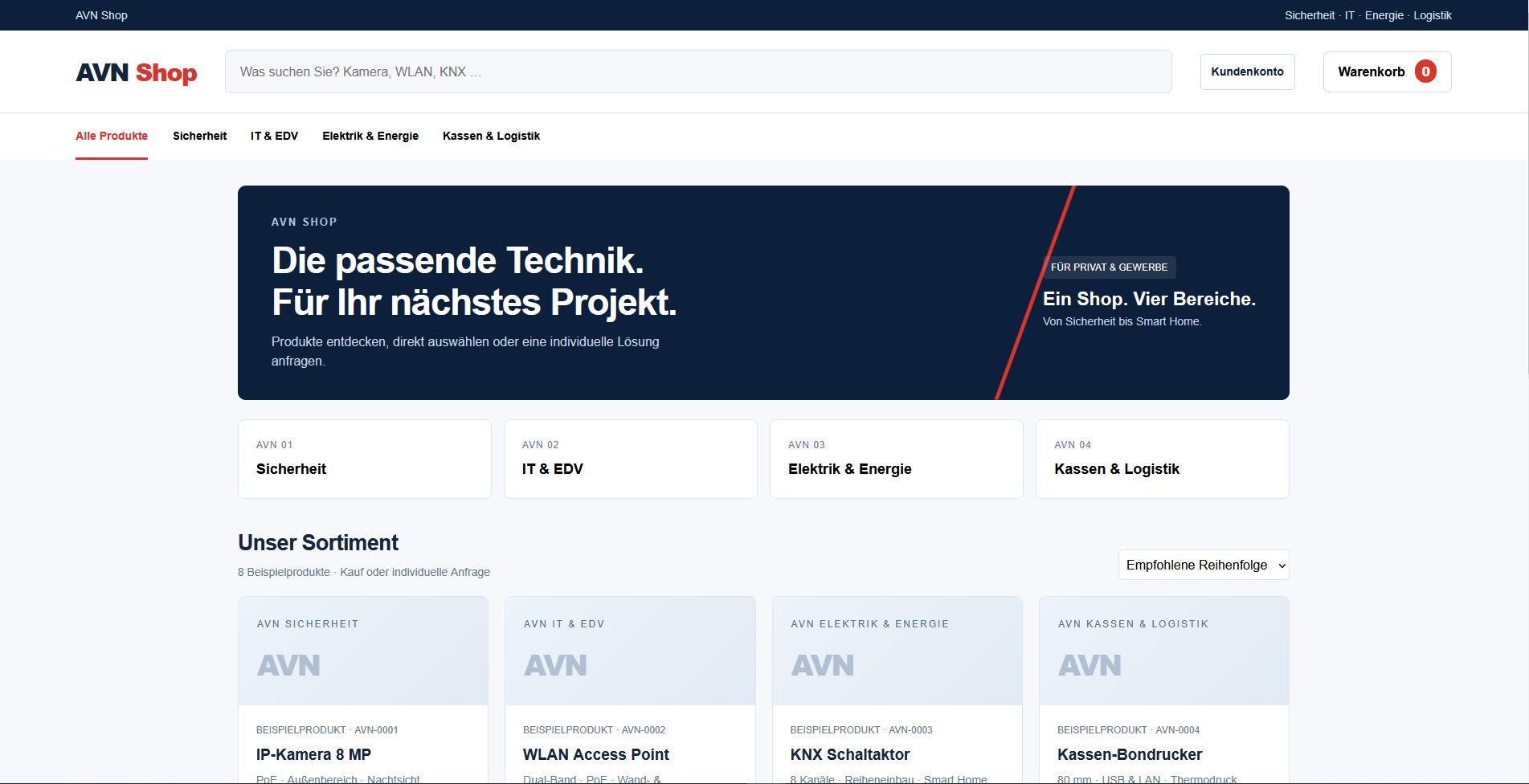Open the Kundenkonto account page
1529x784 pixels.
coord(1247,71)
